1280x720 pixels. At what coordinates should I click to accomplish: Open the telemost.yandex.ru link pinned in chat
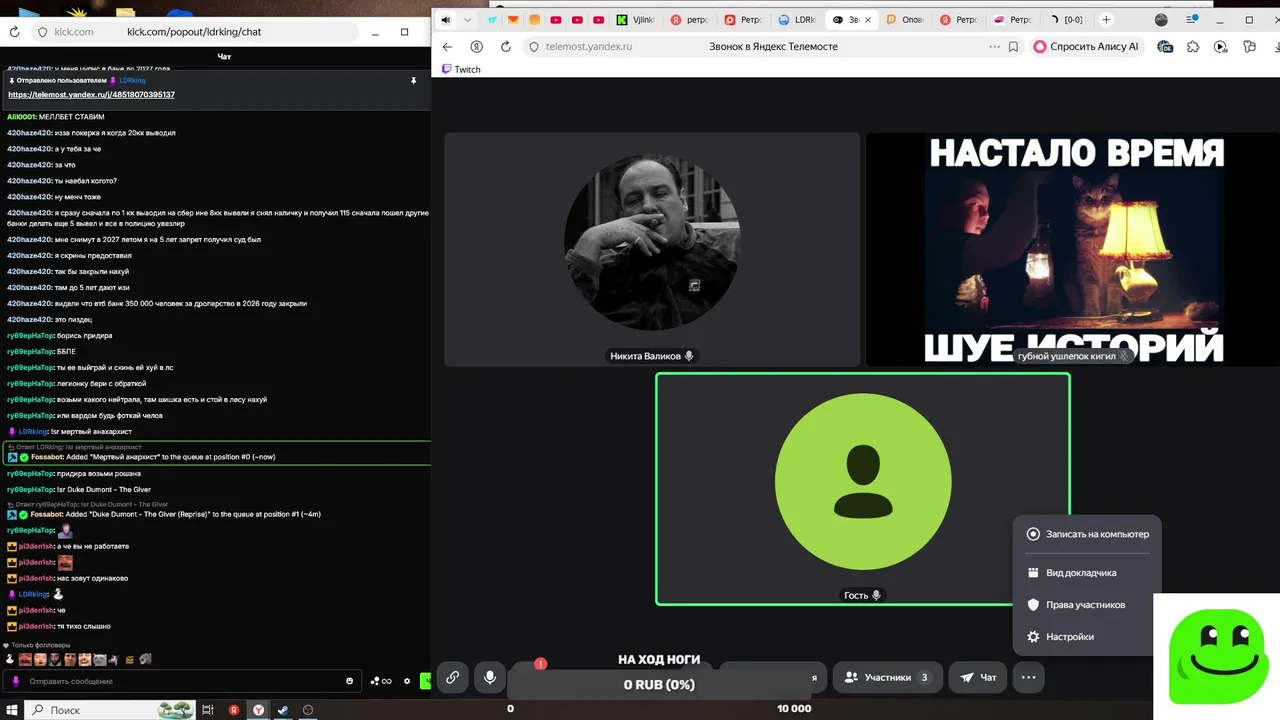pos(91,94)
